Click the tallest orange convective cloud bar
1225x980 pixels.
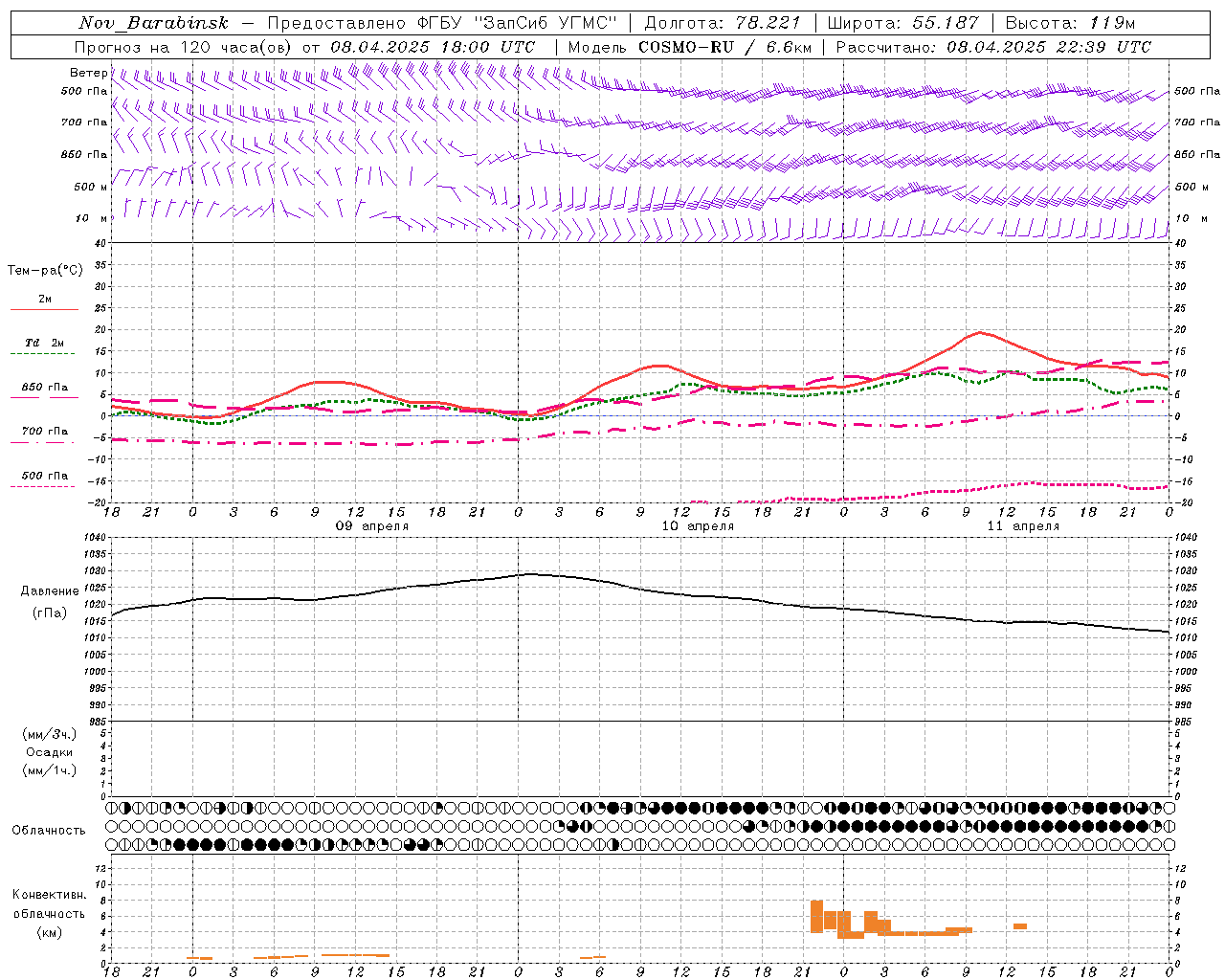816,916
